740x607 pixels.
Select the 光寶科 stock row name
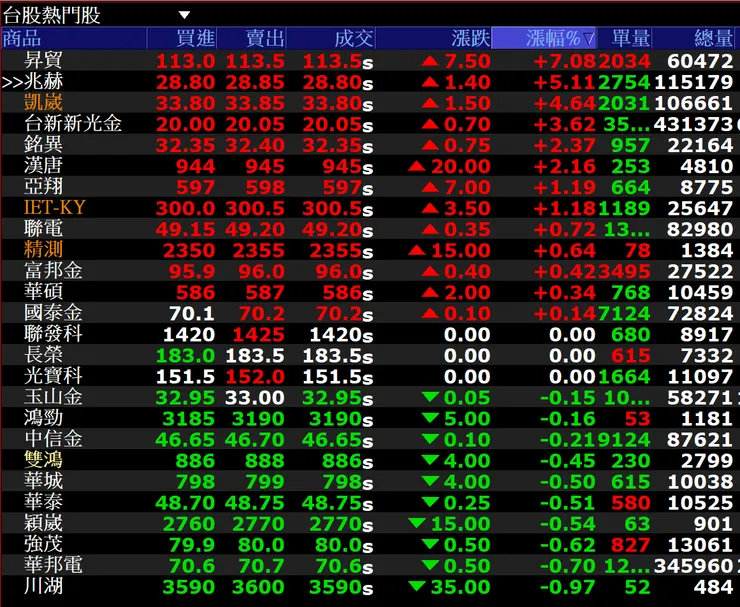click(x=53, y=376)
